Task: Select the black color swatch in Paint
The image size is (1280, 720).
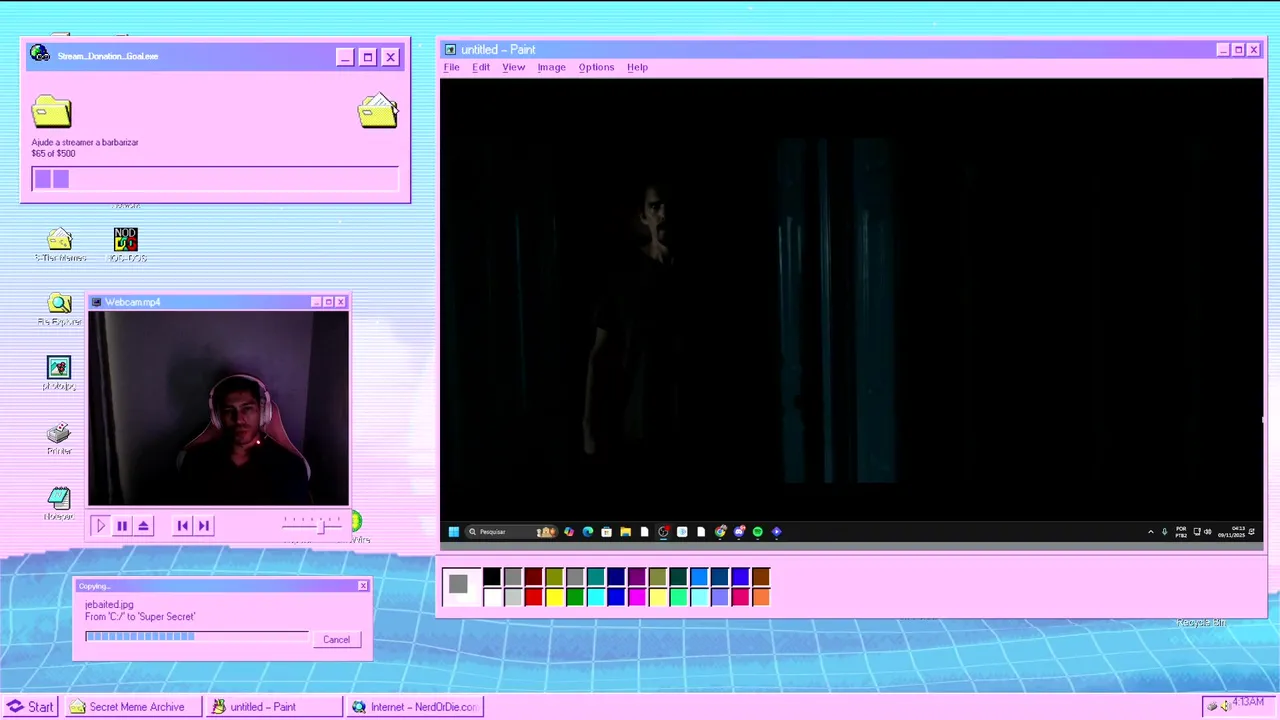Action: tap(492, 577)
